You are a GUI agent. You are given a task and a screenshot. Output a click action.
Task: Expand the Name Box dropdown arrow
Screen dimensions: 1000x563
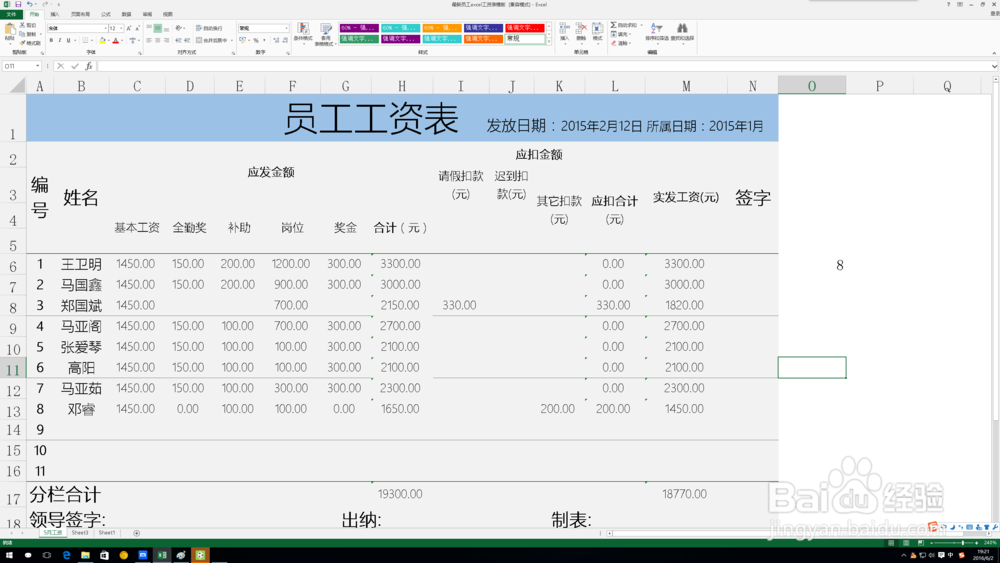[x=38, y=66]
